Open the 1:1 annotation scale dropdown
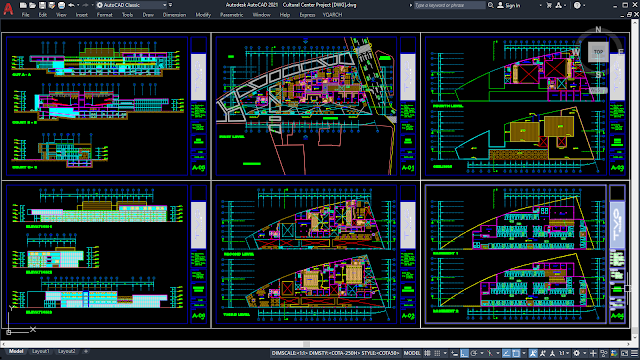 tap(564, 353)
